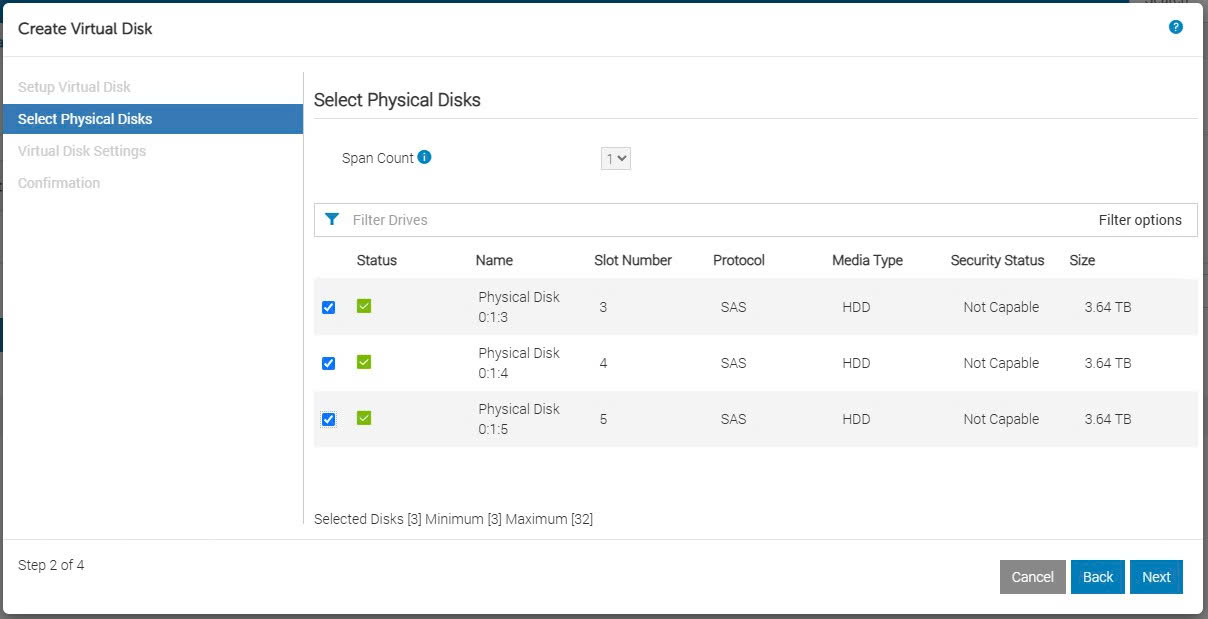Image resolution: width=1208 pixels, height=619 pixels.
Task: Click green status icon for Disk 0:1:3
Action: tap(364, 306)
